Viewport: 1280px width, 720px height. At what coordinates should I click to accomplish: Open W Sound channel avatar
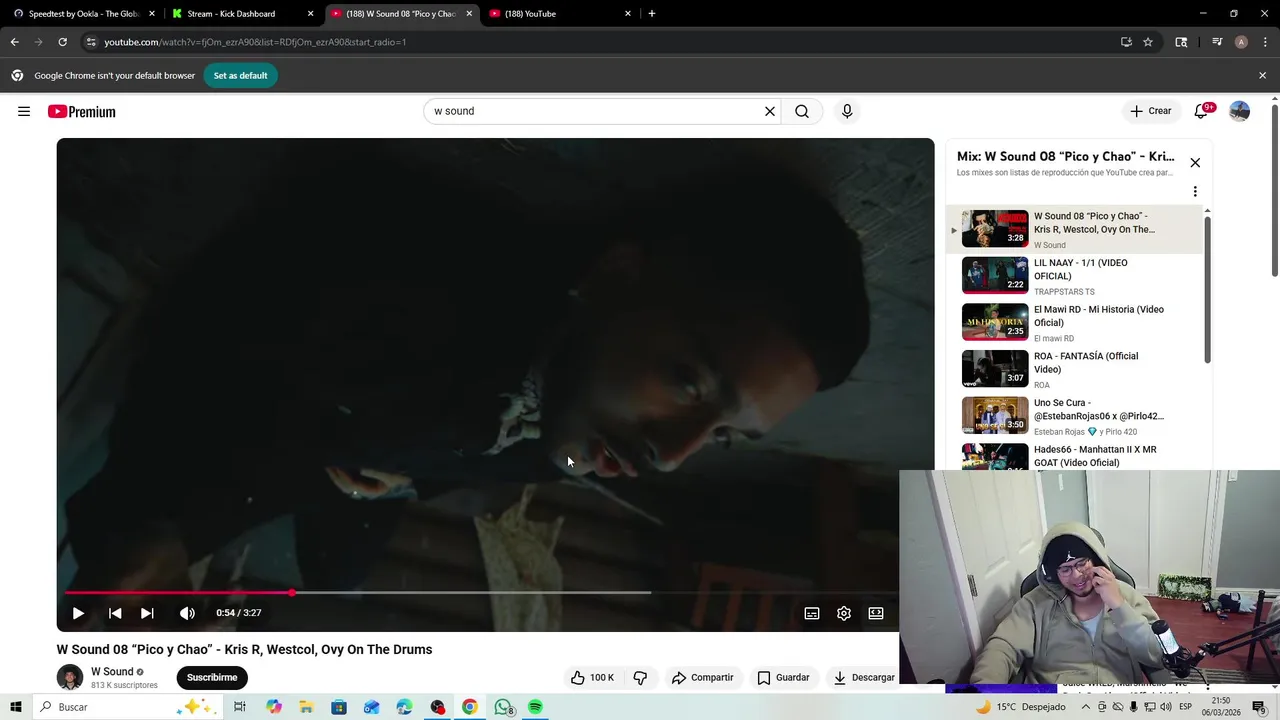(x=70, y=677)
